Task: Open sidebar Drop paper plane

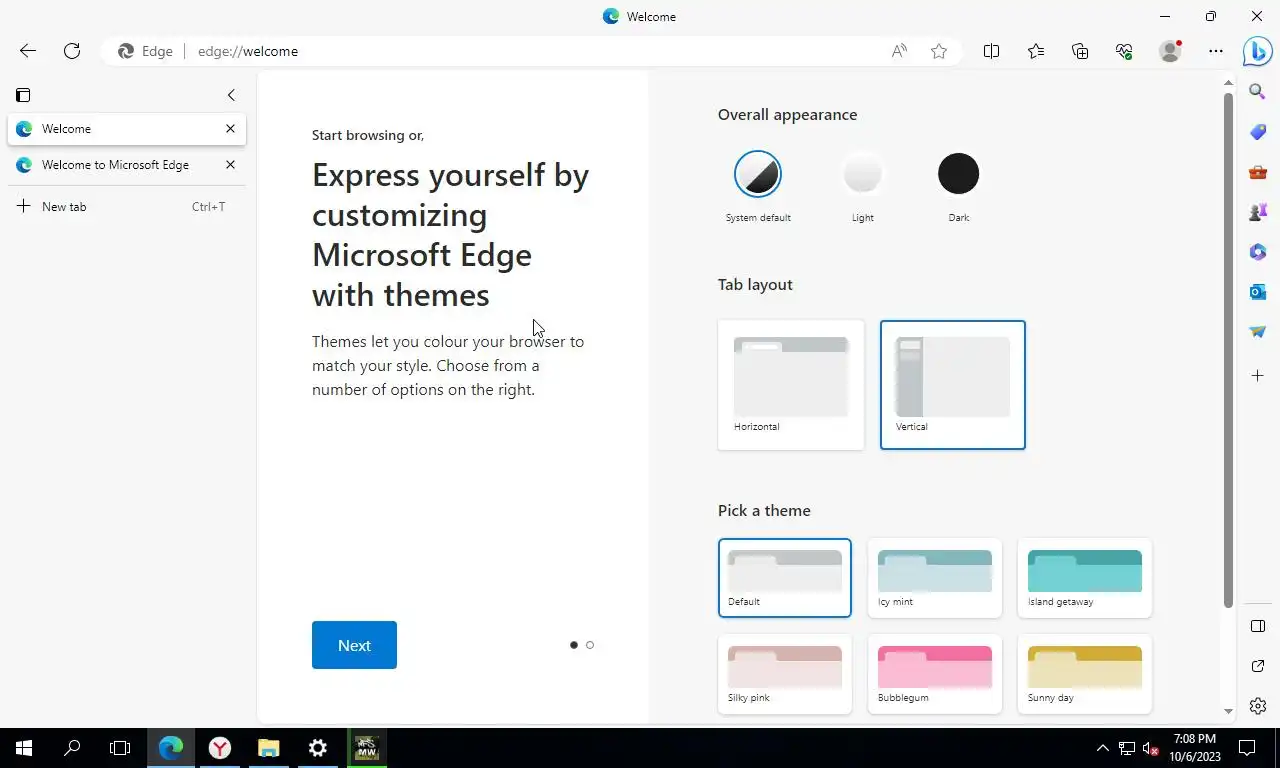Action: pos(1258,332)
